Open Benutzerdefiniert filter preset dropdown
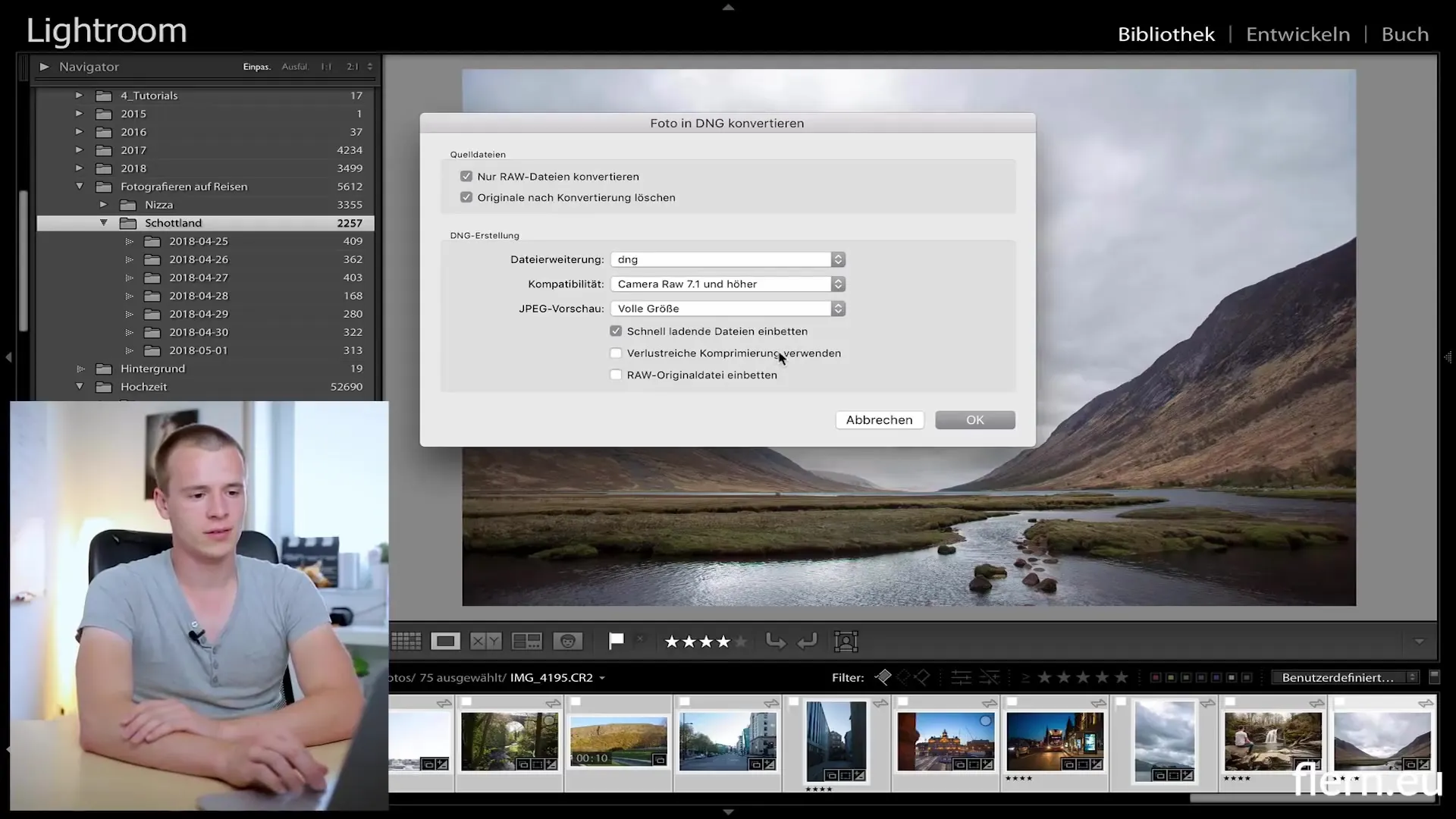The image size is (1456, 819). click(x=1345, y=677)
